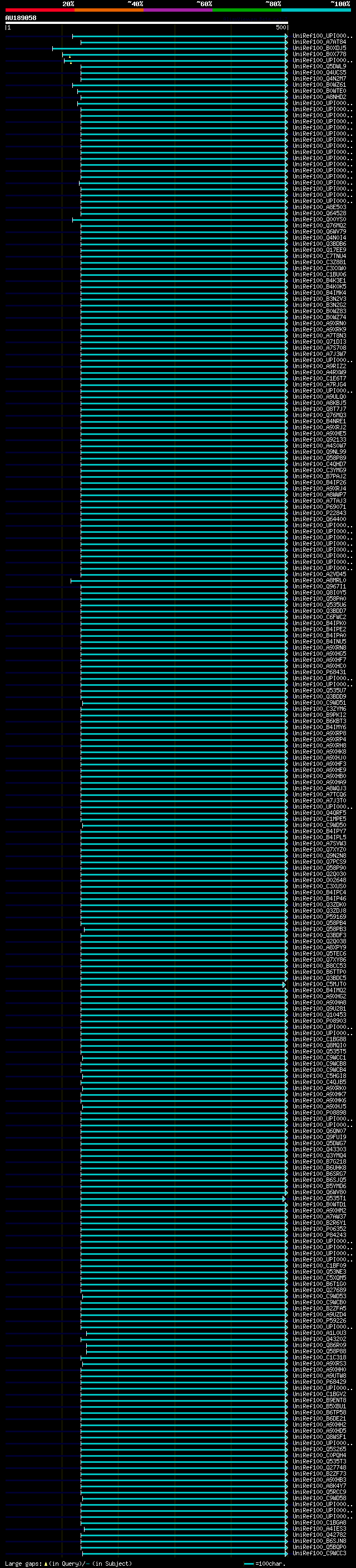Select UniRef100_B4NRE1 label
Image resolution: width=356 pixels, height=1568 pixels.
click(319, 421)
